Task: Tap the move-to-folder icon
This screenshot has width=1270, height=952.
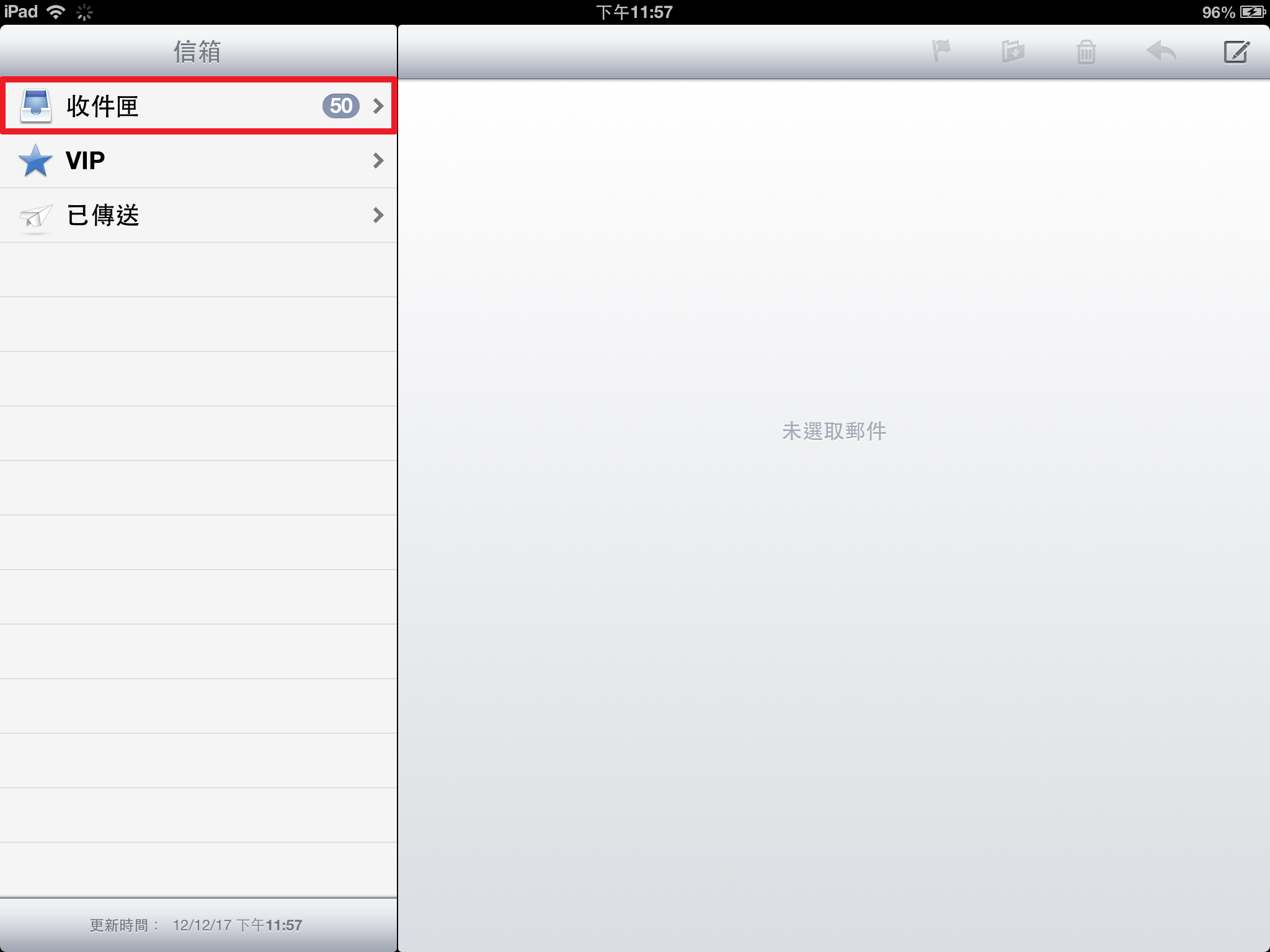Action: [1013, 51]
